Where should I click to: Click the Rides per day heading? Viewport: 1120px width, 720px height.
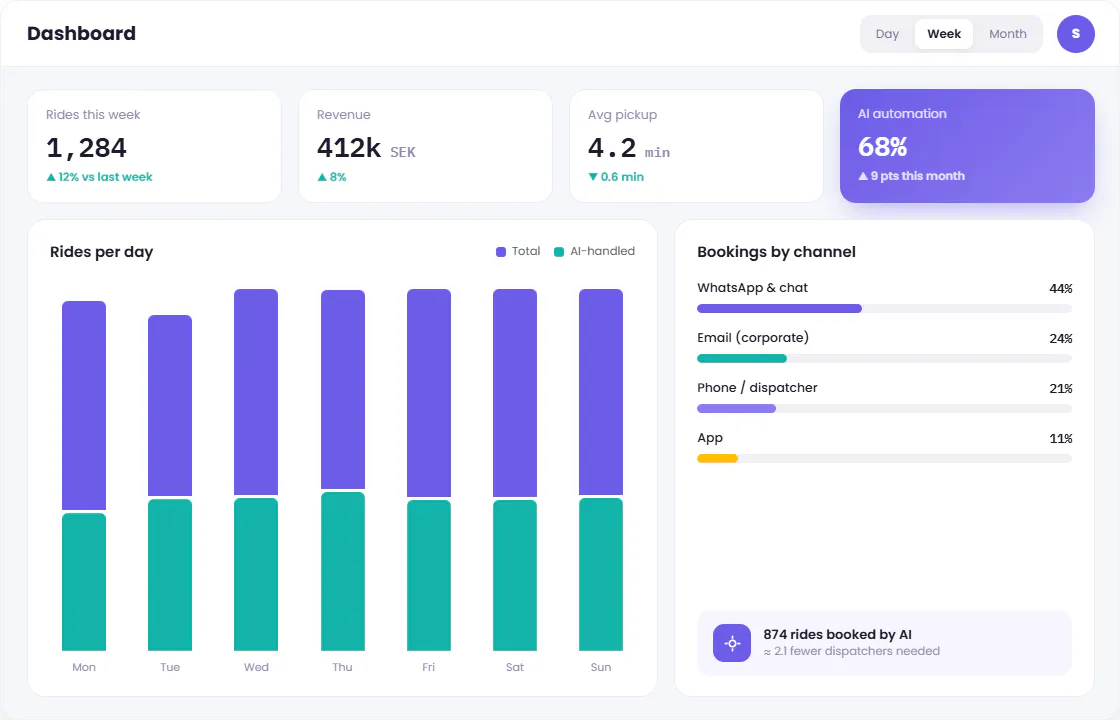101,252
